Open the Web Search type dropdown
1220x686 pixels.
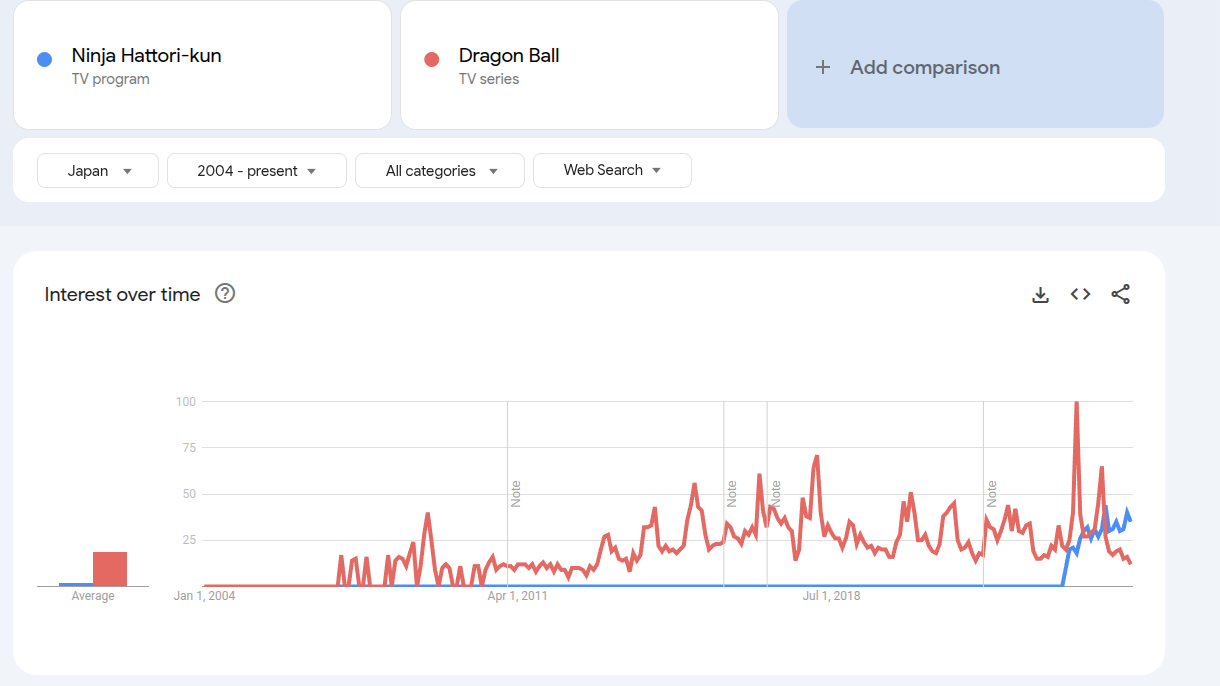coord(612,170)
